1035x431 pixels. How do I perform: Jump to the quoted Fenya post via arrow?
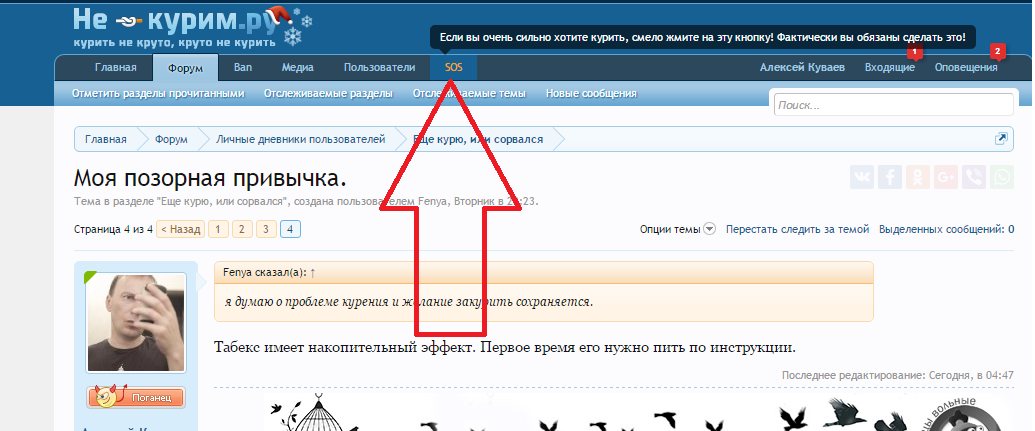point(312,273)
